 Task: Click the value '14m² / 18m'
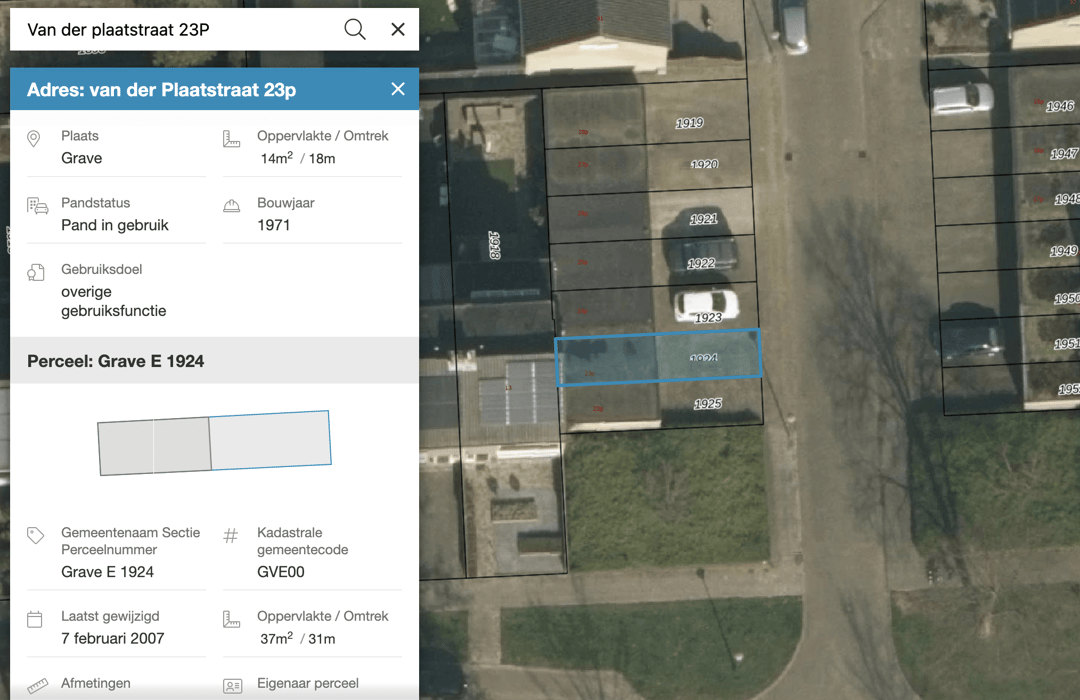click(x=298, y=158)
